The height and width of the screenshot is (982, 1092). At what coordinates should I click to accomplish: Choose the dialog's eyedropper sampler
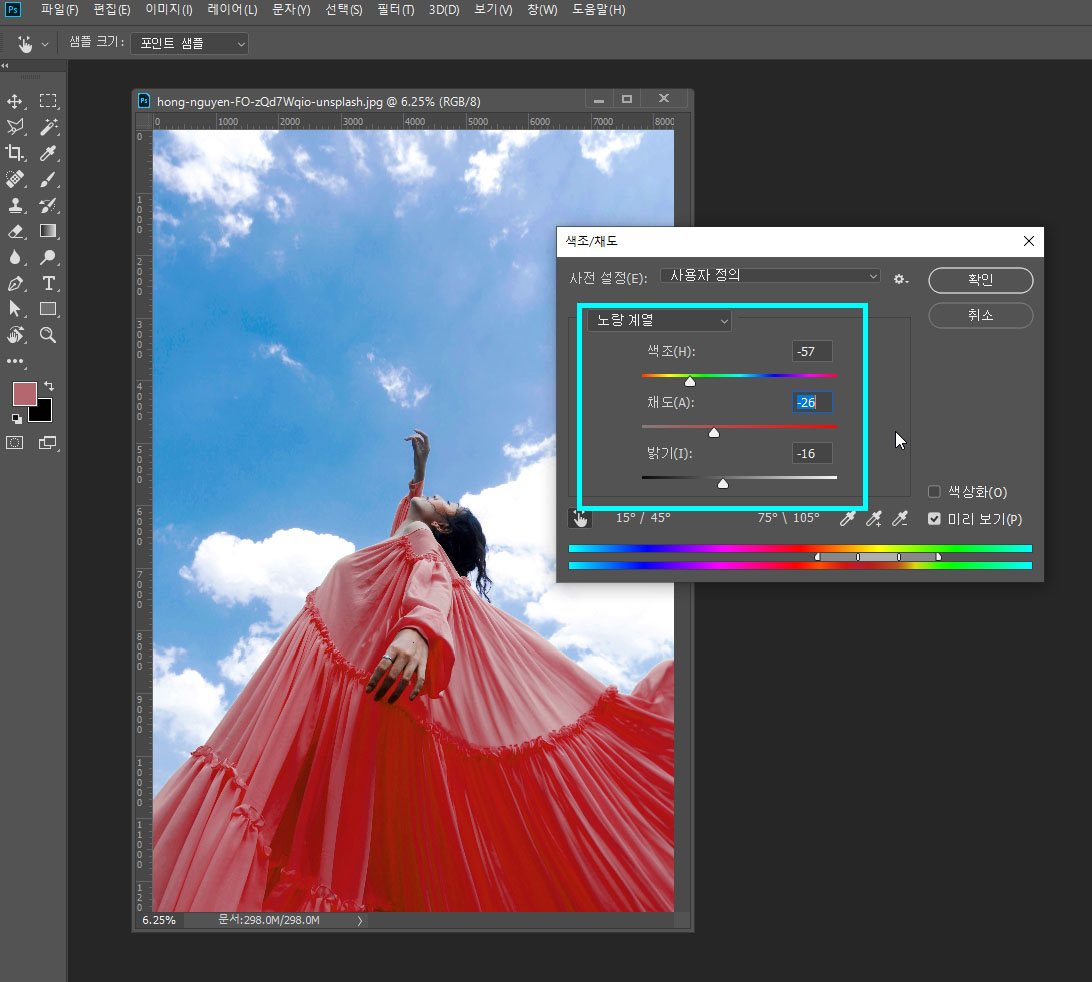tap(848, 518)
